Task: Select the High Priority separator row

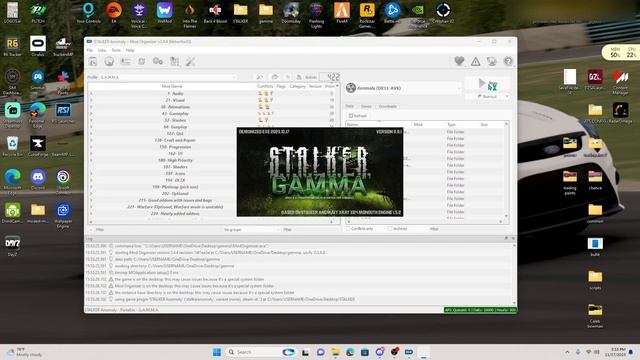Action: [175, 160]
